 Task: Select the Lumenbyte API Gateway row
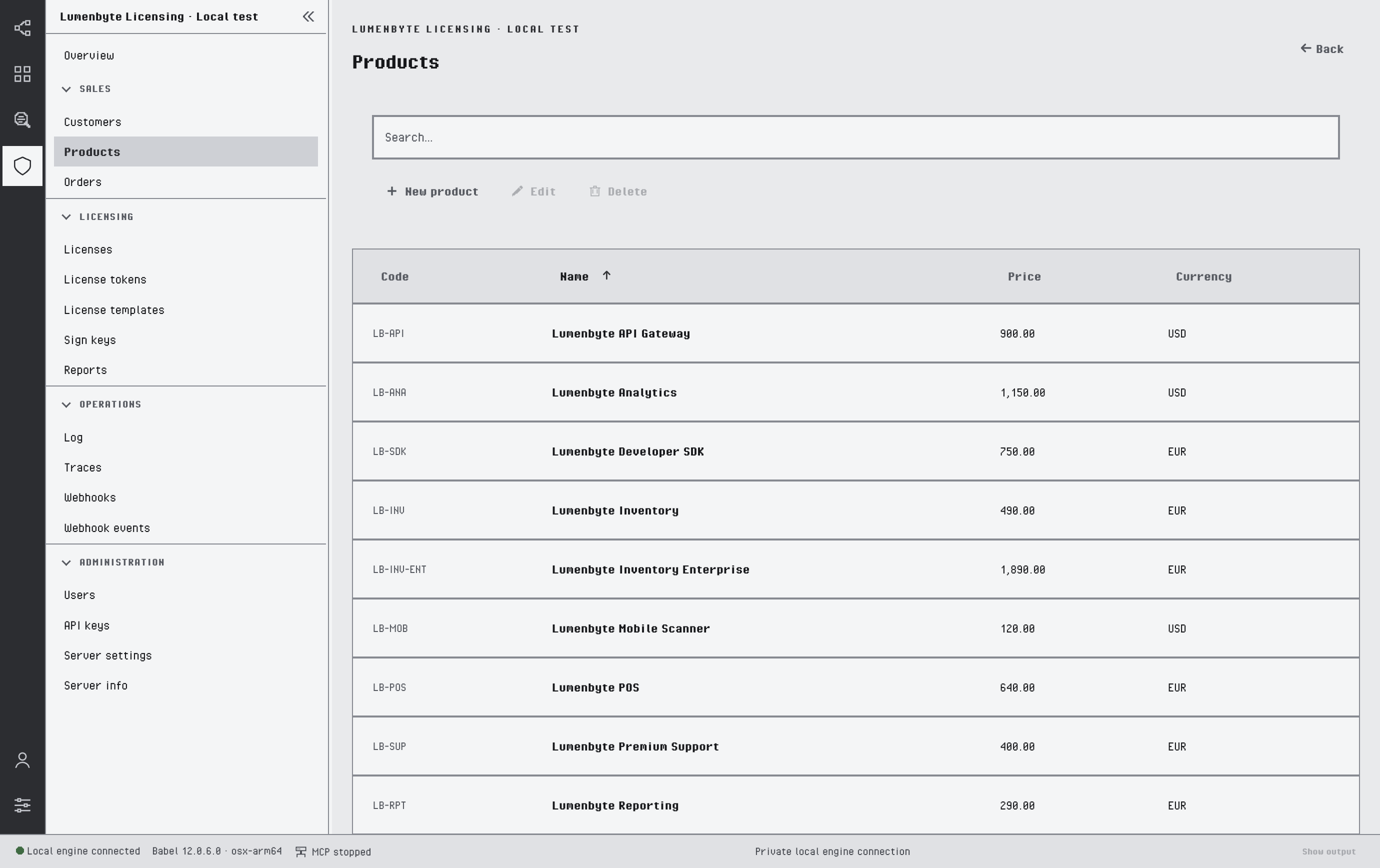[x=855, y=333]
